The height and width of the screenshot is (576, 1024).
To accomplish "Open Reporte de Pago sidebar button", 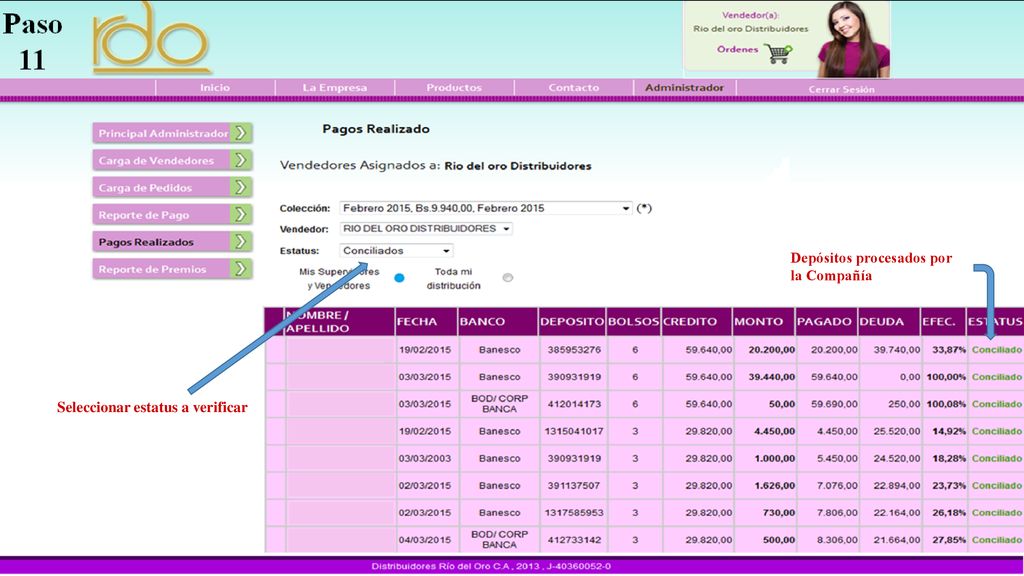I will click(x=172, y=215).
